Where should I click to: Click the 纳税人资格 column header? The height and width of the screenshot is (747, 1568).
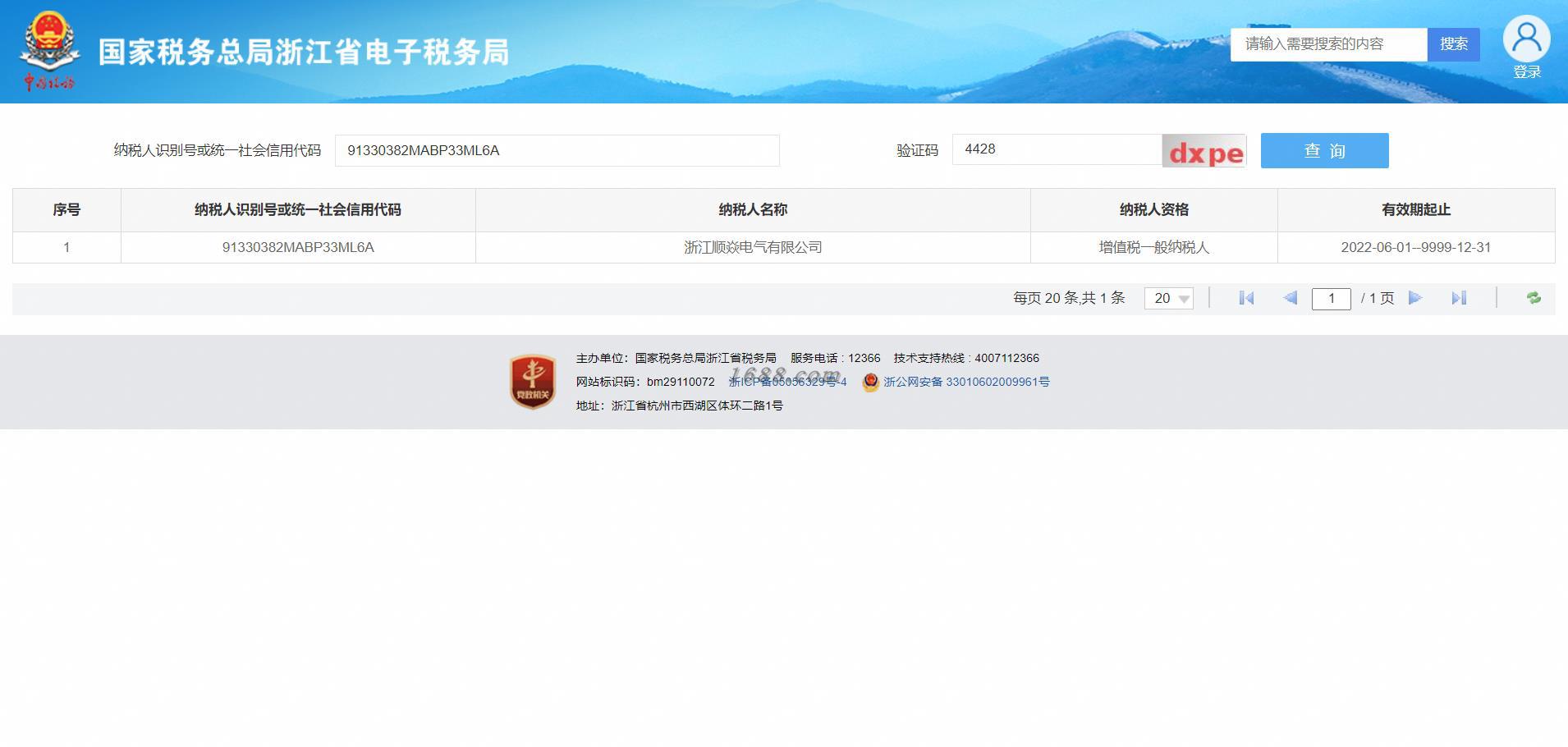coord(1154,210)
